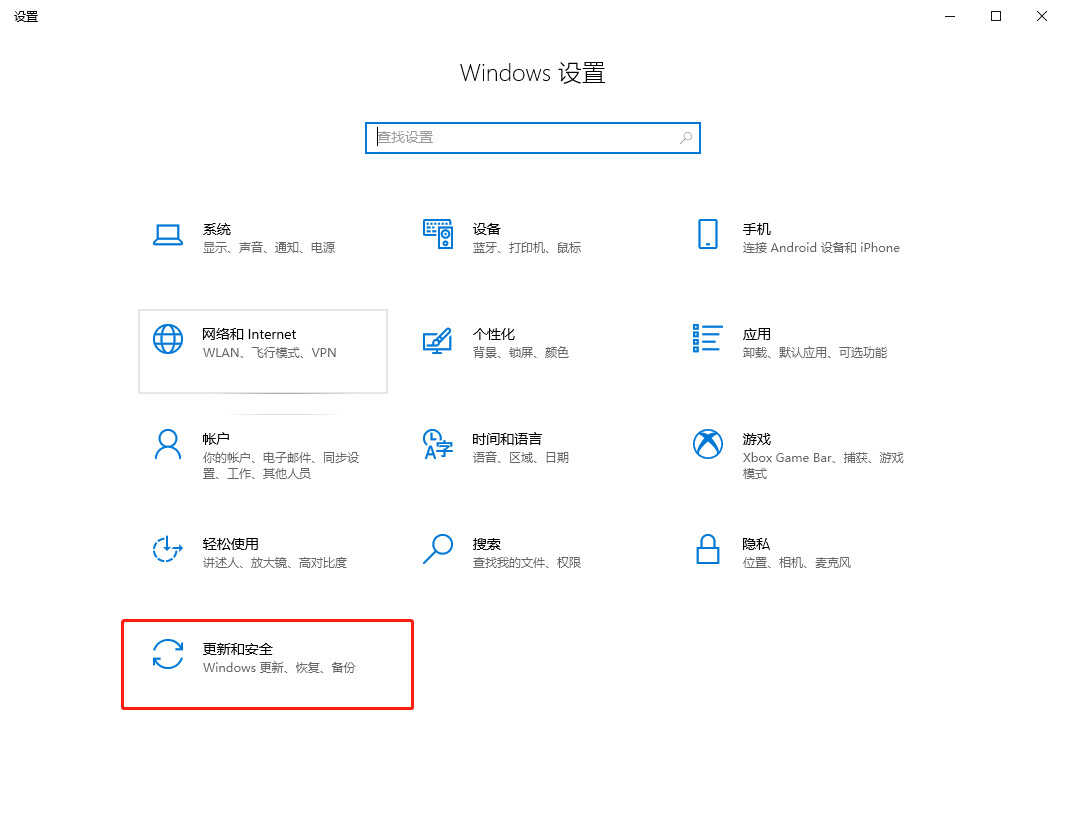Click the 背景、锁屏、颜色 description
1065x832 pixels.
tap(520, 352)
